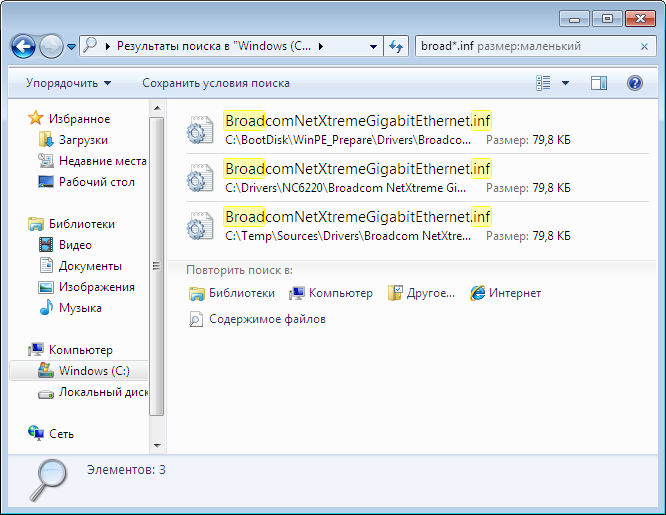Select the inf file in C:\Temp\Sources

(417, 226)
